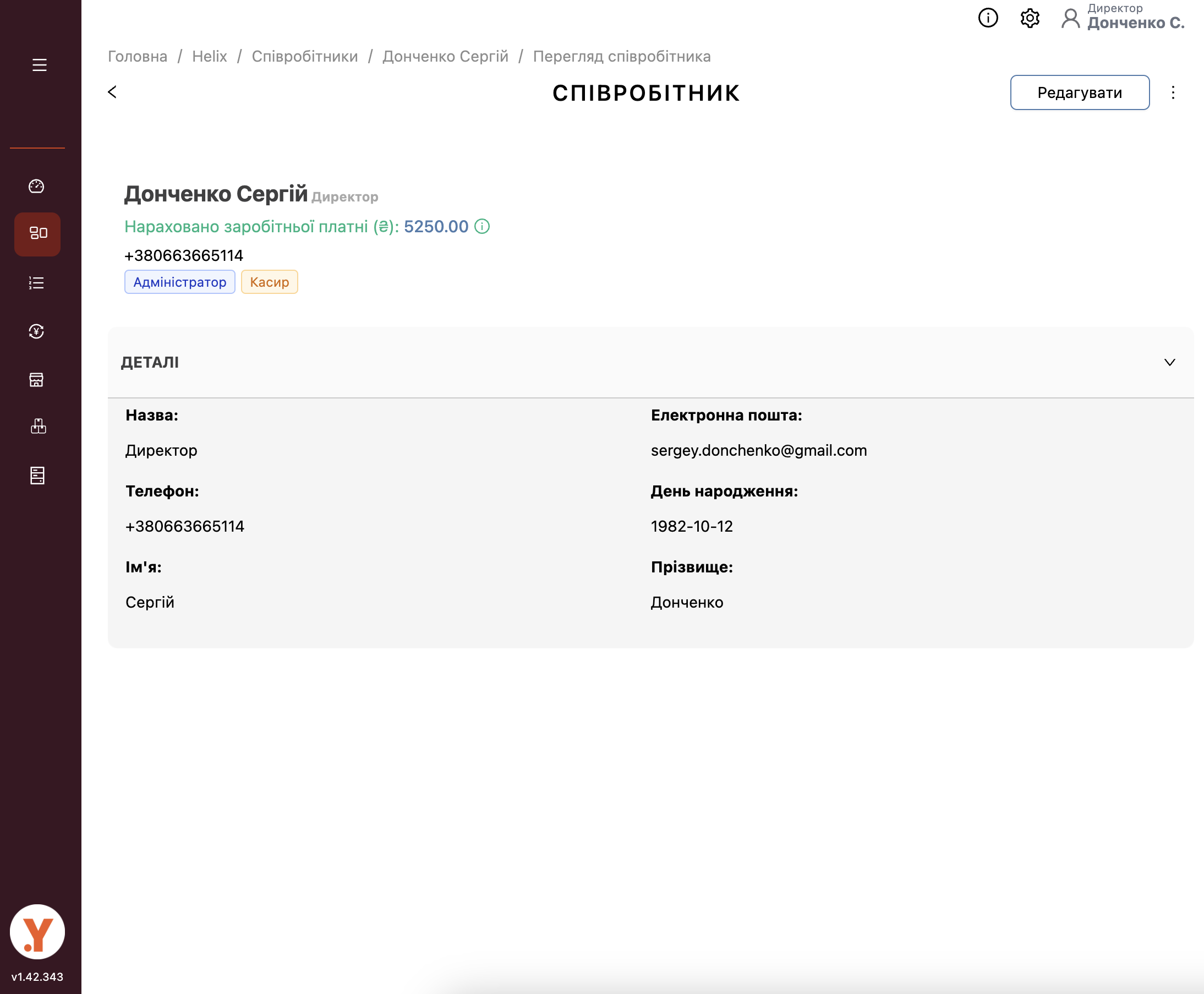Click salary info icon next to 5250.00
Viewport: 1204px width, 994px height.
482,227
